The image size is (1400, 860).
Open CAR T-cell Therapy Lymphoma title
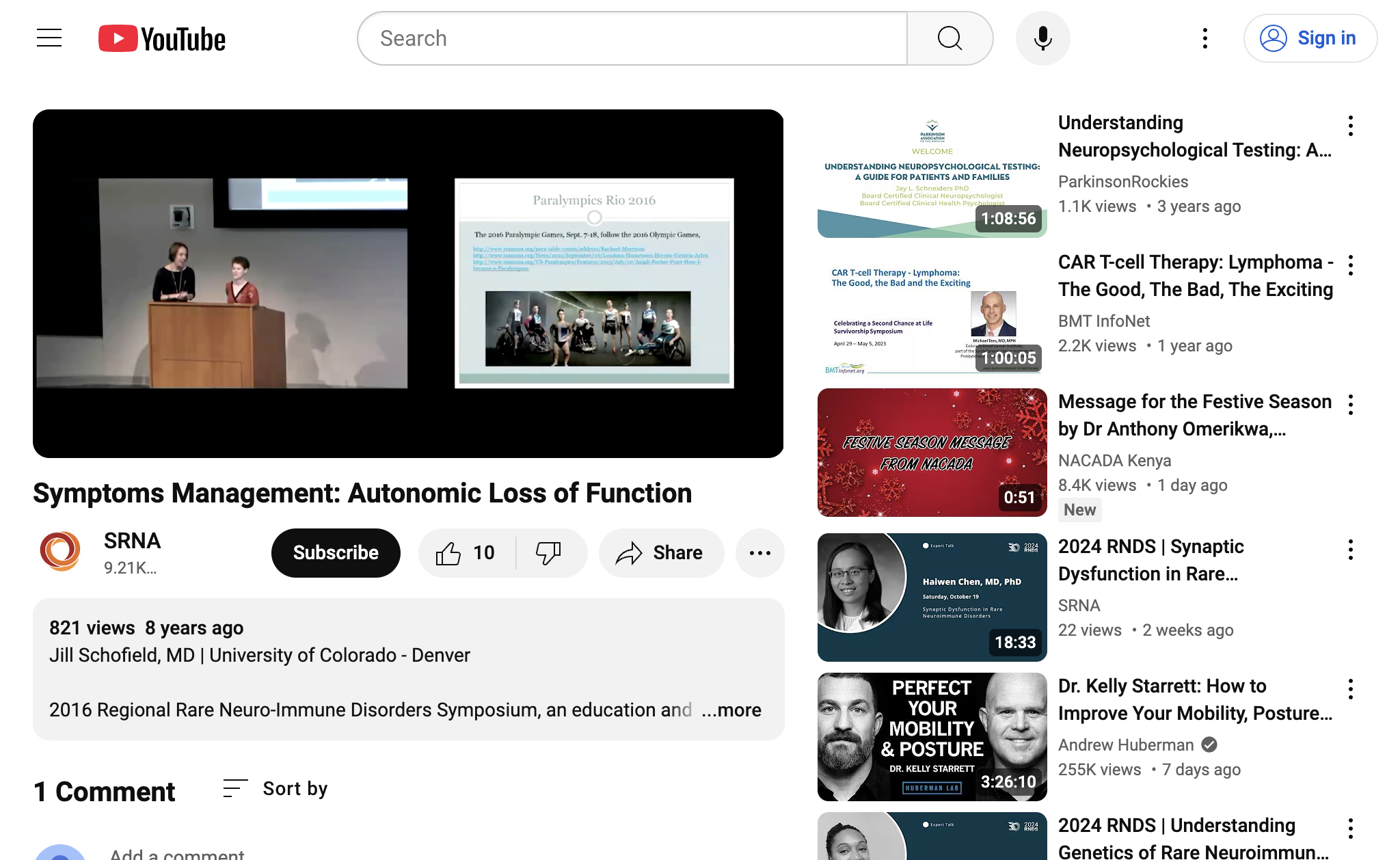click(x=1196, y=276)
